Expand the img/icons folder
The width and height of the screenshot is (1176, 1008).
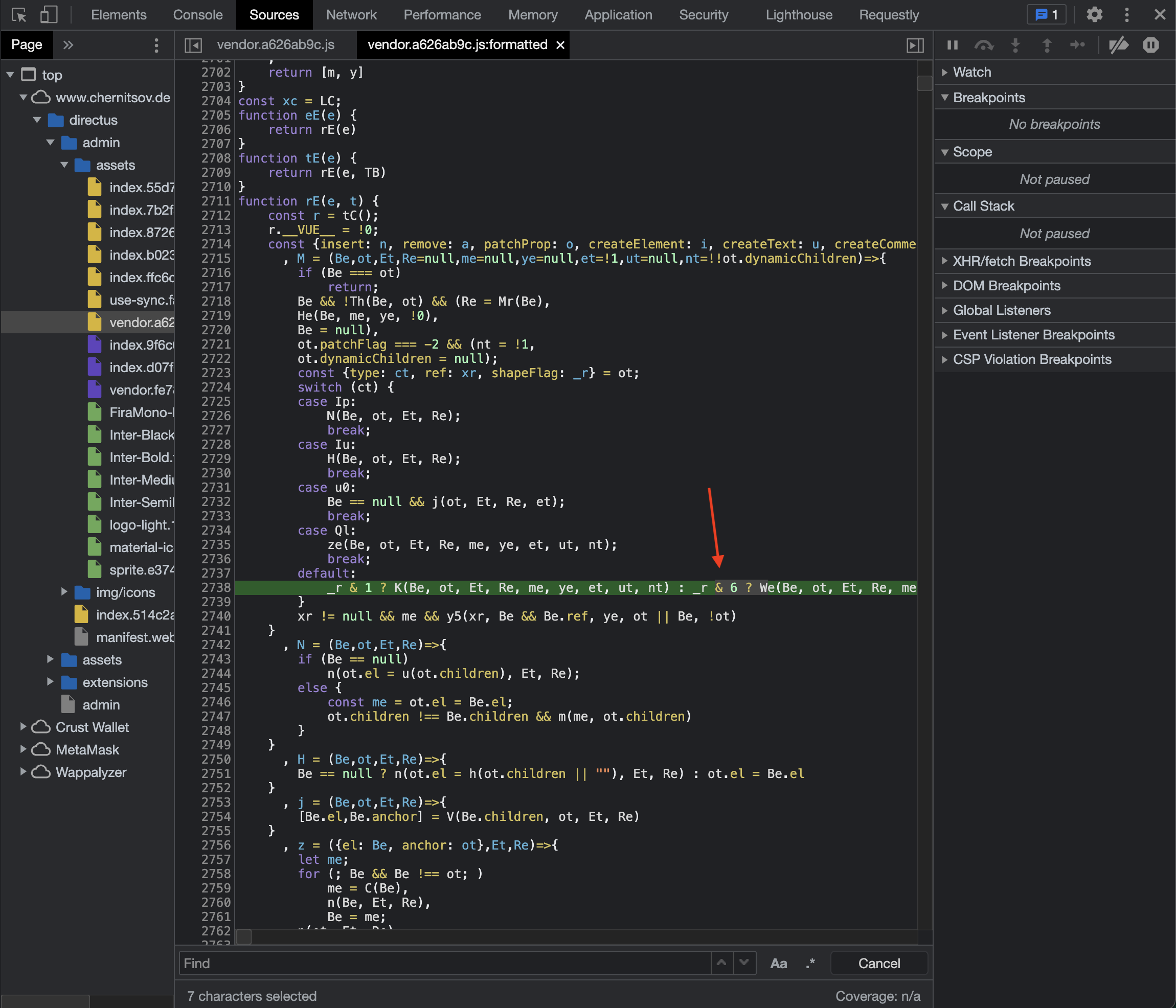tap(64, 592)
